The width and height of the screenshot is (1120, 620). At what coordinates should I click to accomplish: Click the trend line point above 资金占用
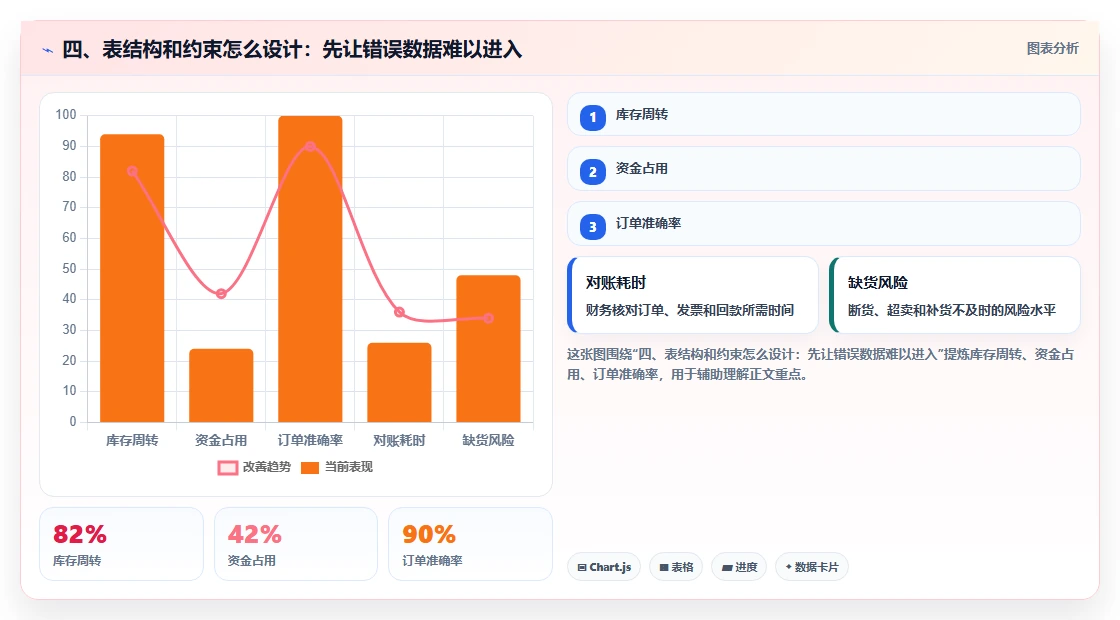pos(221,294)
